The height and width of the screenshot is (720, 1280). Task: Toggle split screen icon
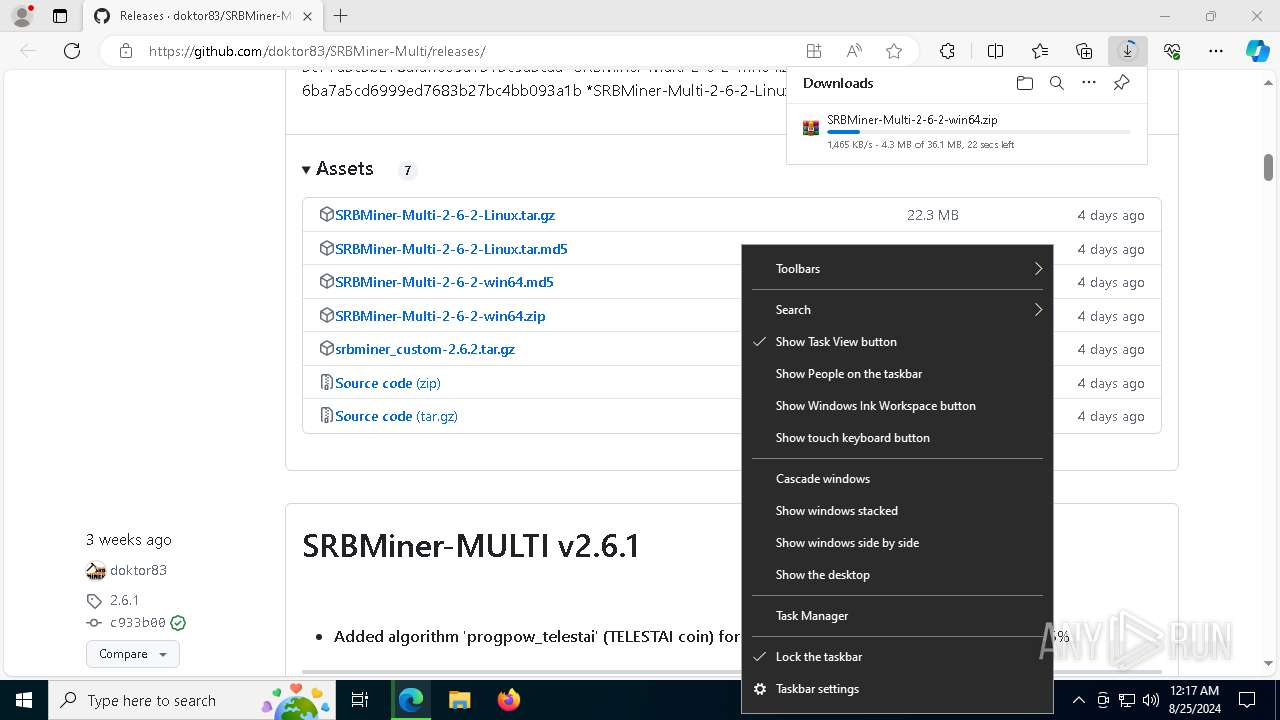pyautogui.click(x=995, y=51)
